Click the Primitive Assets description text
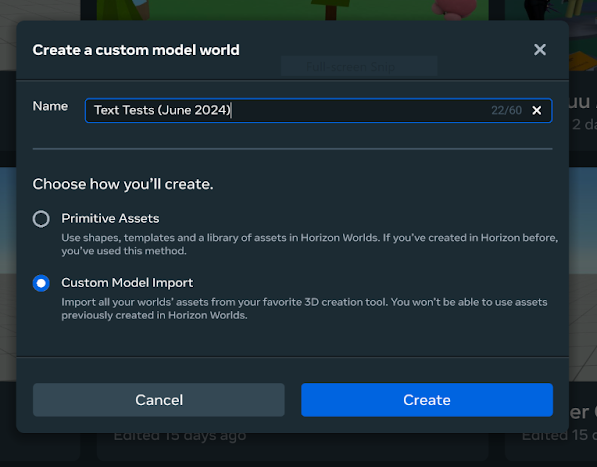 (x=310, y=244)
